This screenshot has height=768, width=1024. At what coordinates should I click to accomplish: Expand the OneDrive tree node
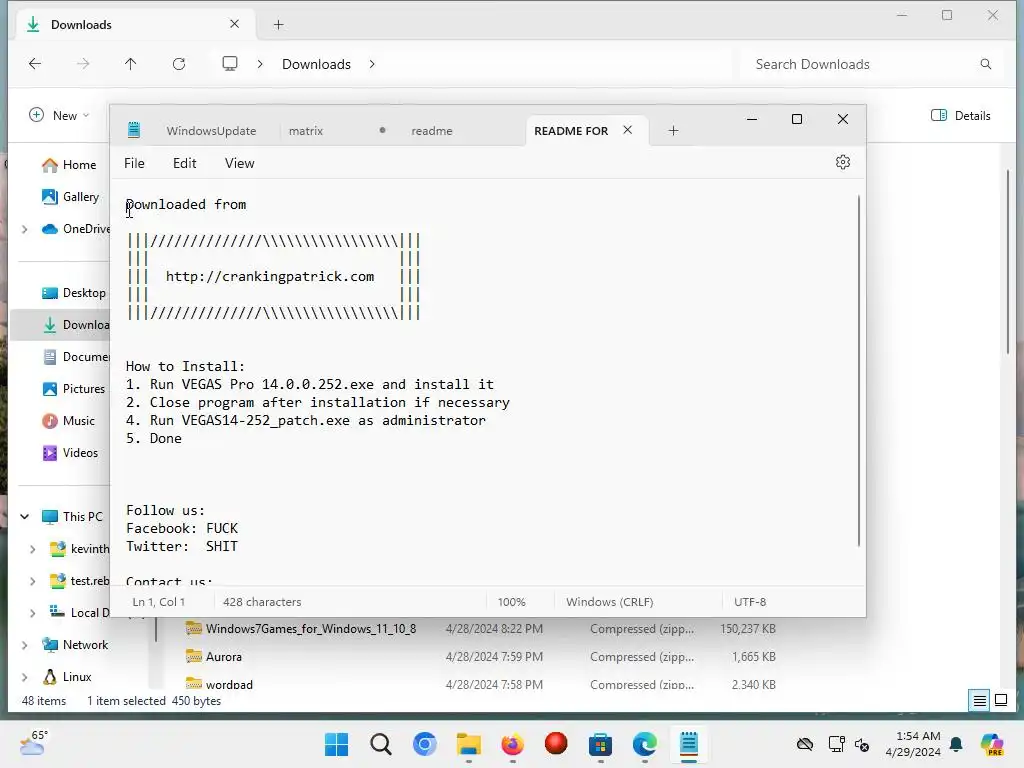(24, 229)
